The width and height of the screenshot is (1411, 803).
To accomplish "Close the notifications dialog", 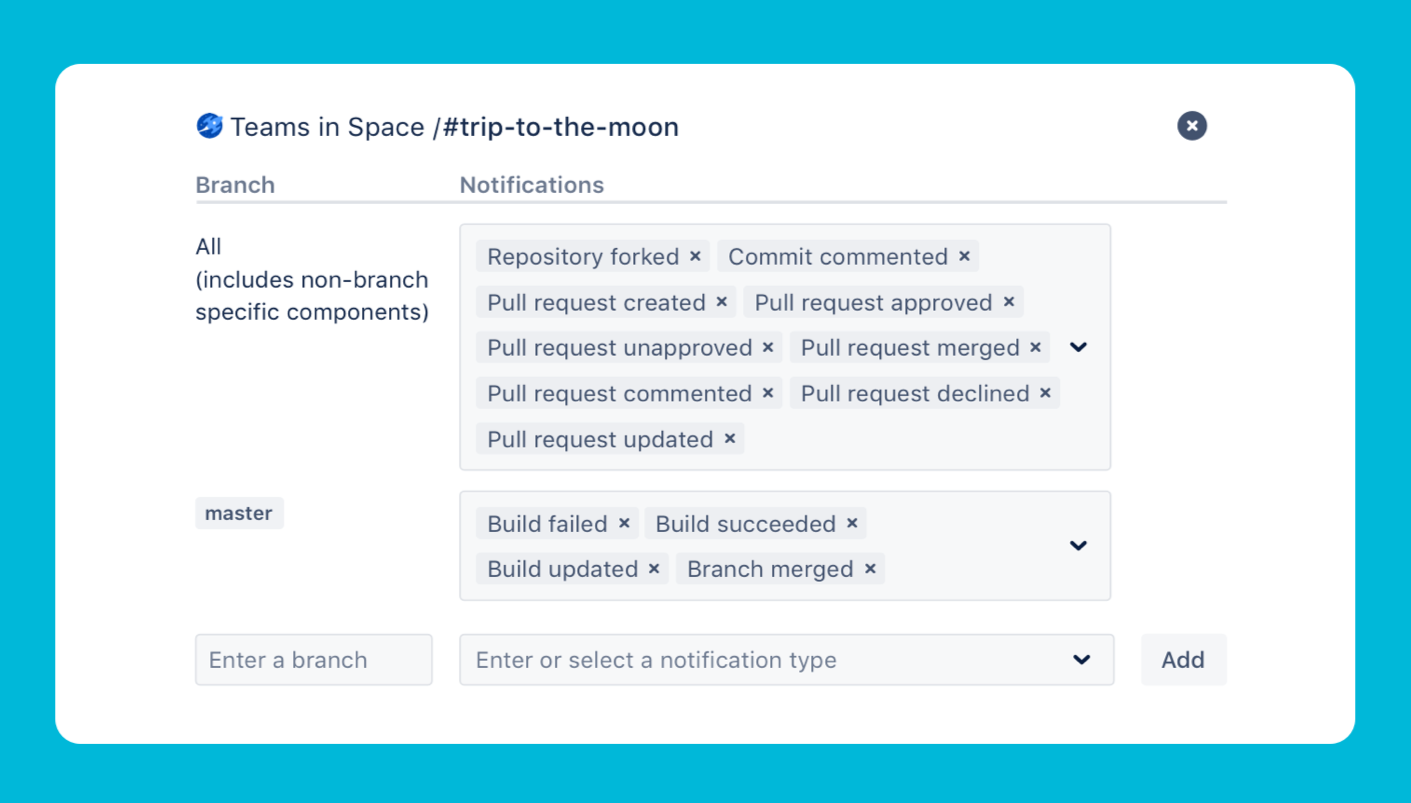I will click(x=1191, y=126).
